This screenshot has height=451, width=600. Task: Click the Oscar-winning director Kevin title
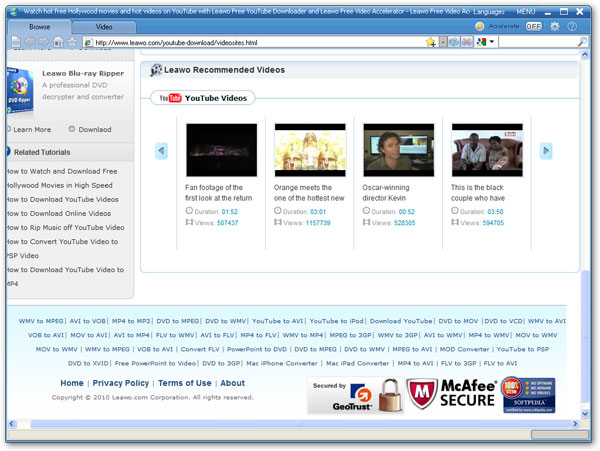click(x=386, y=193)
